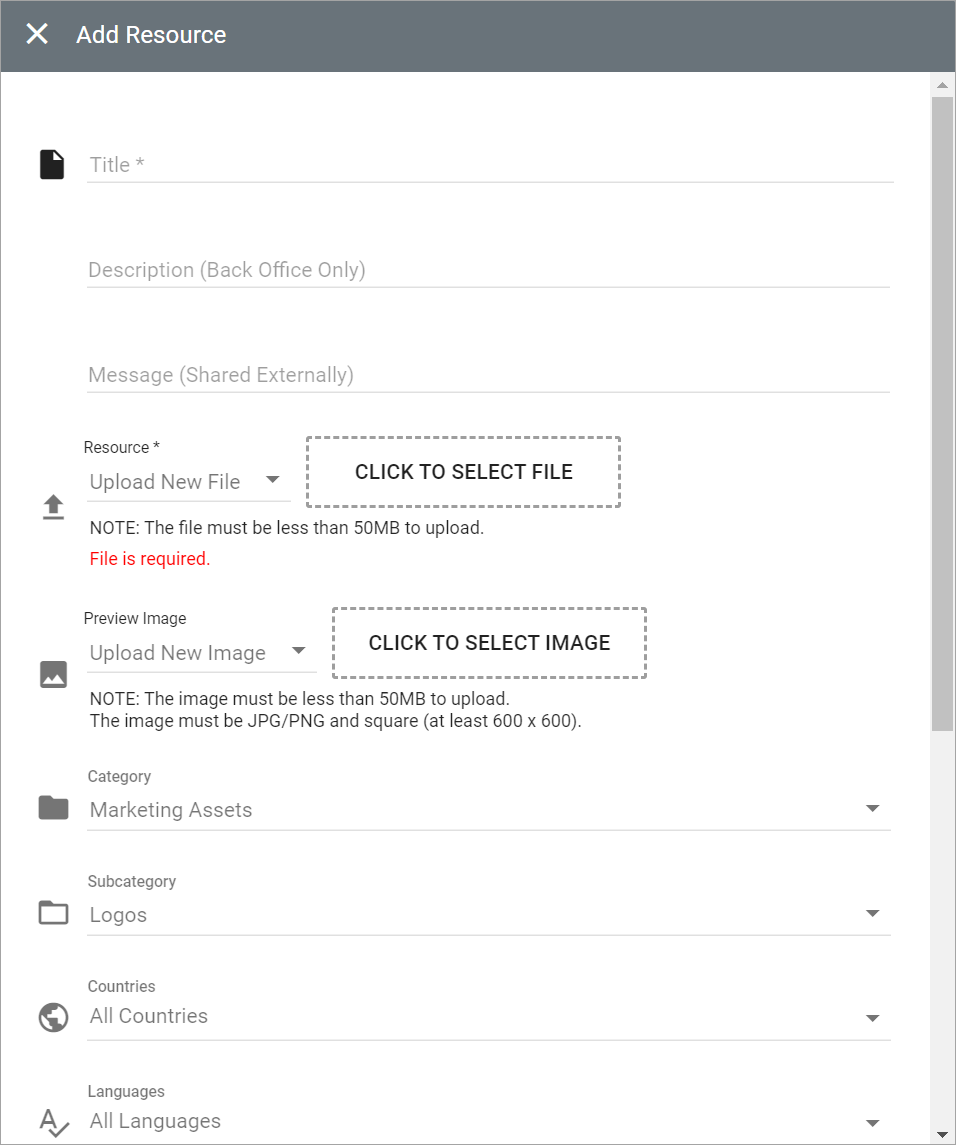956x1145 pixels.
Task: Click the scrollbar down arrow
Action: (943, 1135)
